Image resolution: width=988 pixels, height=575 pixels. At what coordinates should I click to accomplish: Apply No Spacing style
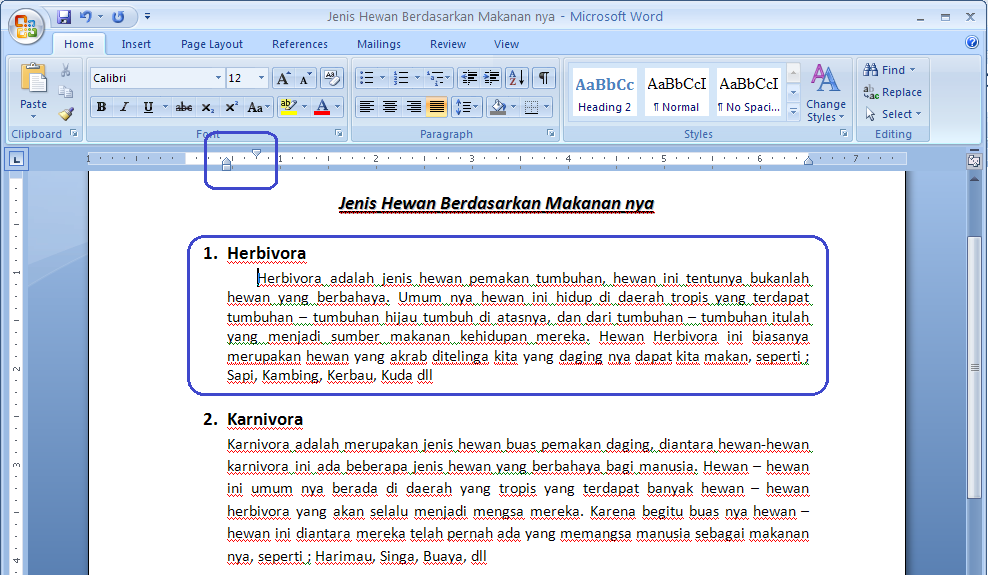749,93
